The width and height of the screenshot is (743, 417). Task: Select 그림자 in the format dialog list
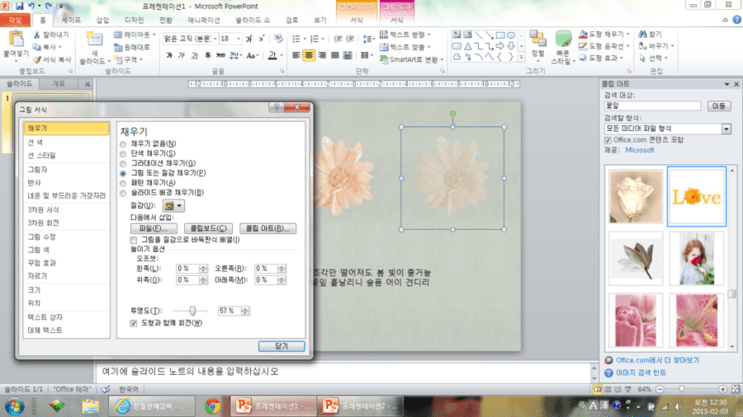pyautogui.click(x=37, y=169)
